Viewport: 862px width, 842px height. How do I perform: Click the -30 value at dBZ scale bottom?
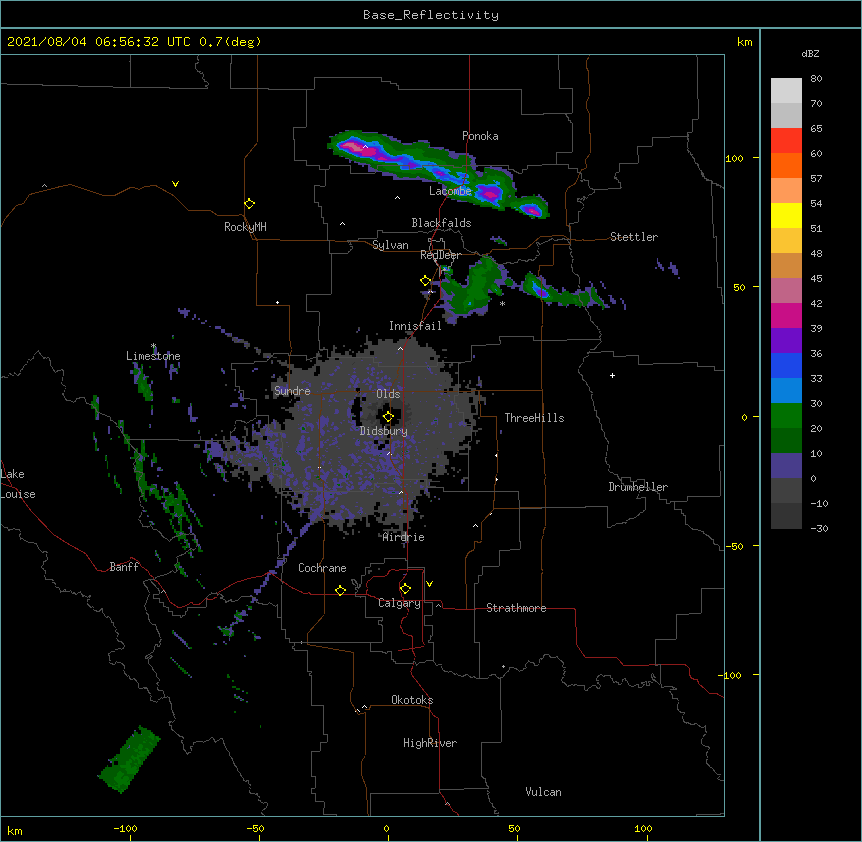pos(819,528)
